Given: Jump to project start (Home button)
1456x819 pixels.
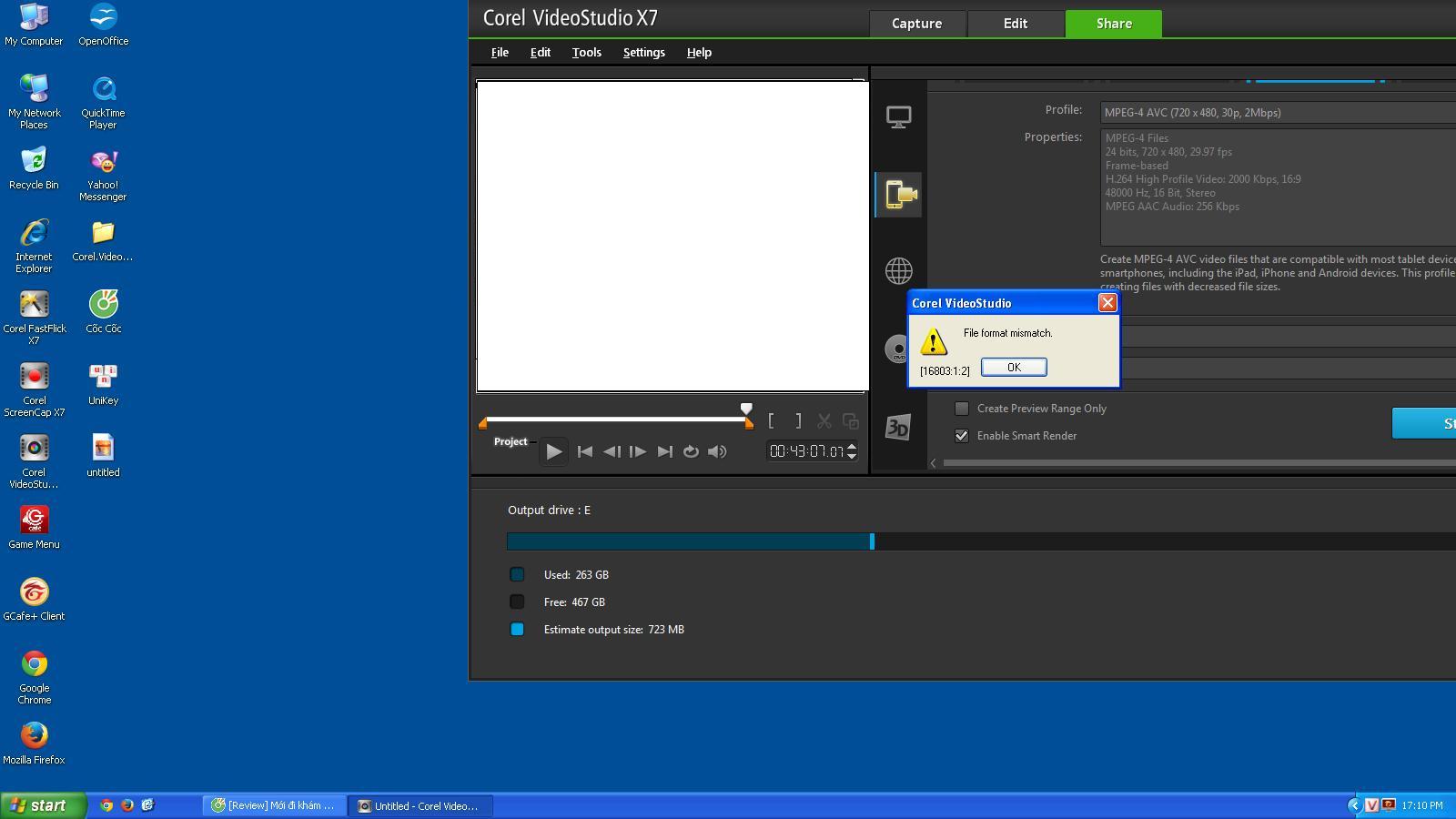Looking at the screenshot, I should pyautogui.click(x=585, y=451).
